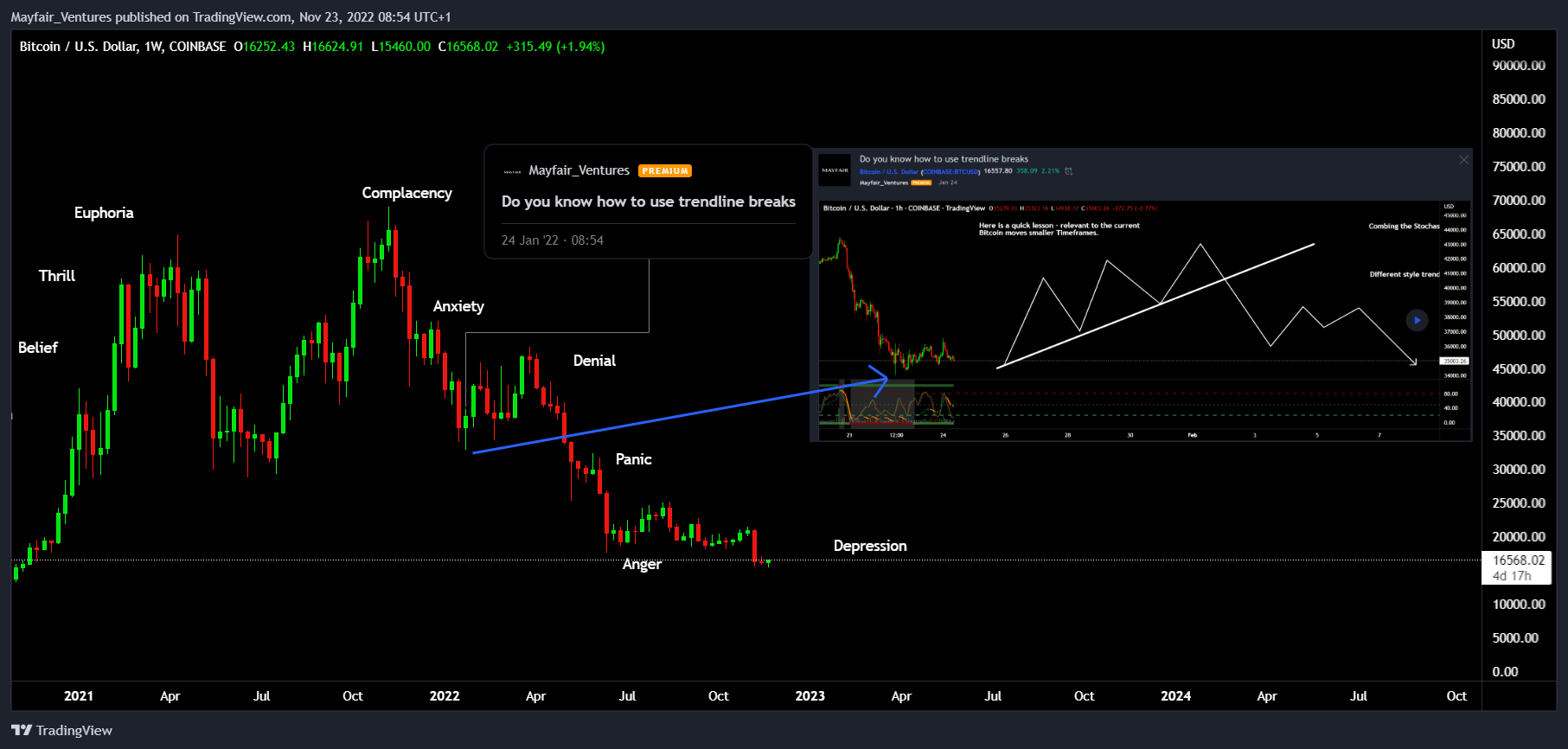Select the Thrill text label
Screen dimensions: 1568x749
pos(57,276)
